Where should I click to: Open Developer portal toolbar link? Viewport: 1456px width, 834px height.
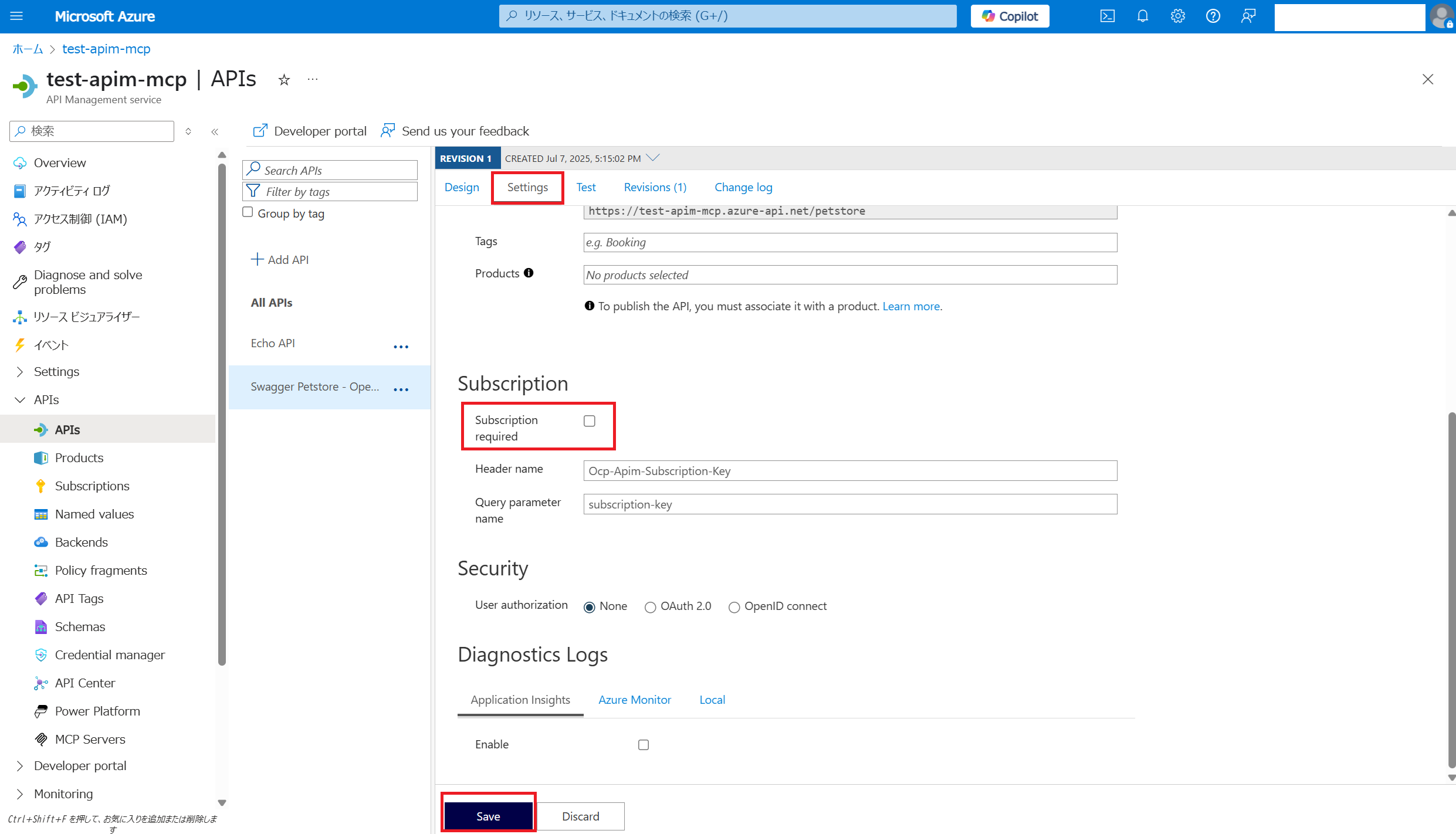[x=309, y=131]
